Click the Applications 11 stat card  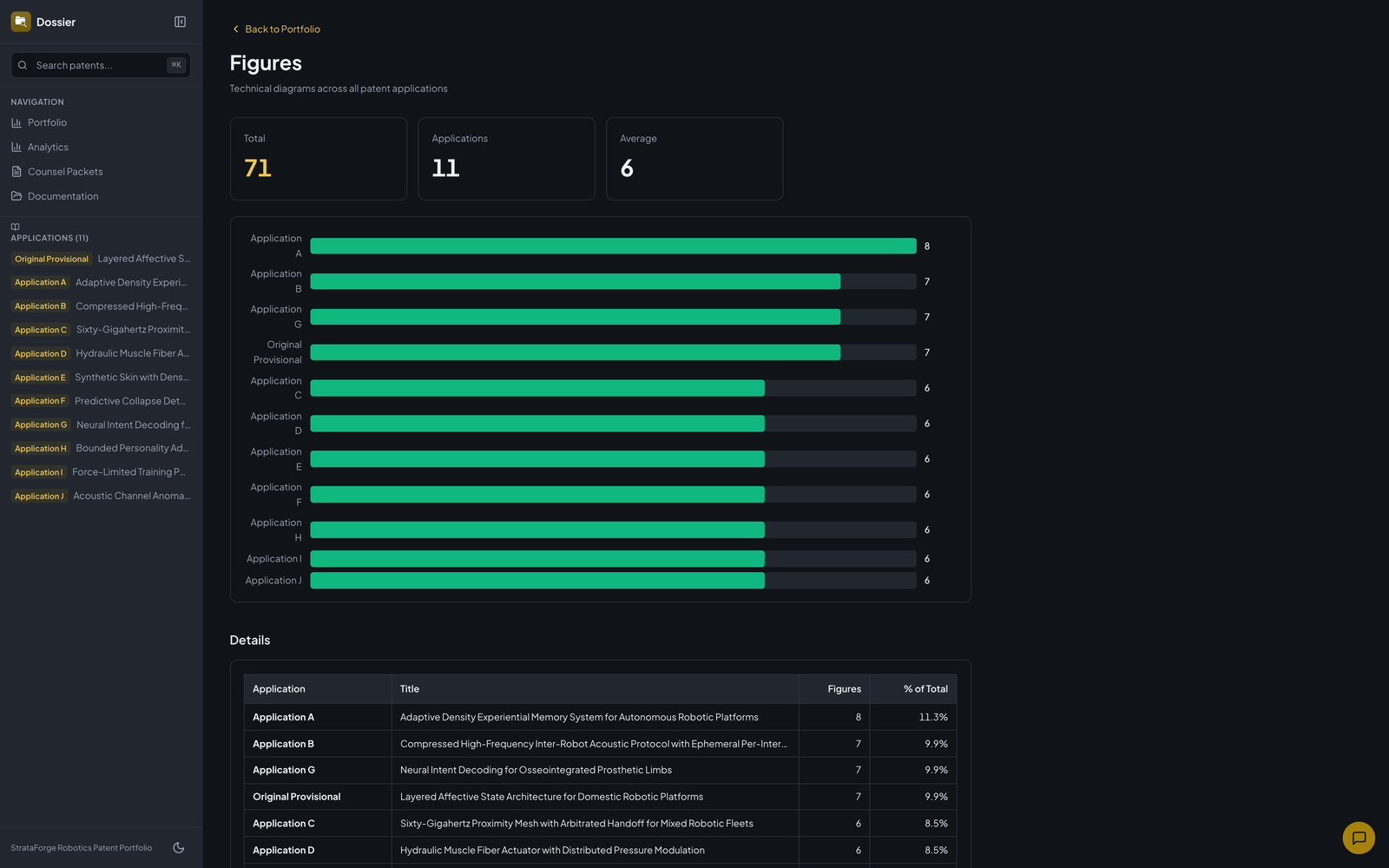pyautogui.click(x=506, y=159)
